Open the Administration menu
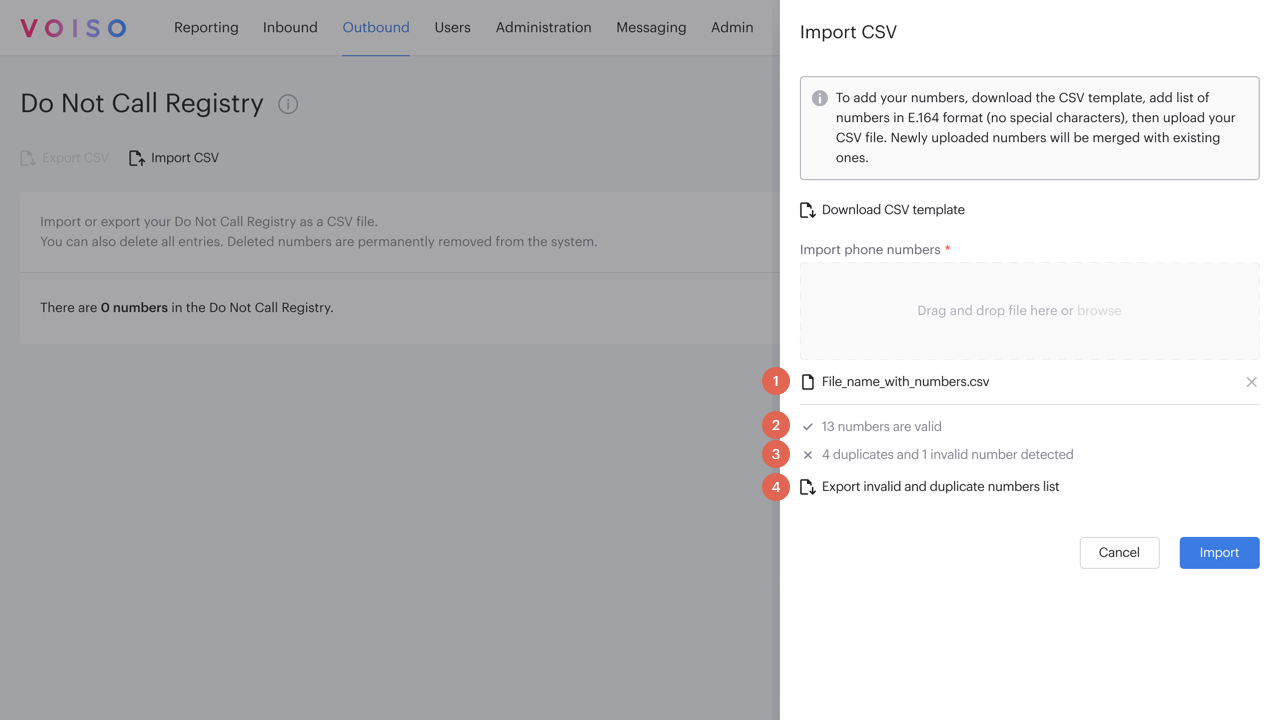The image size is (1280, 720). click(x=543, y=27)
